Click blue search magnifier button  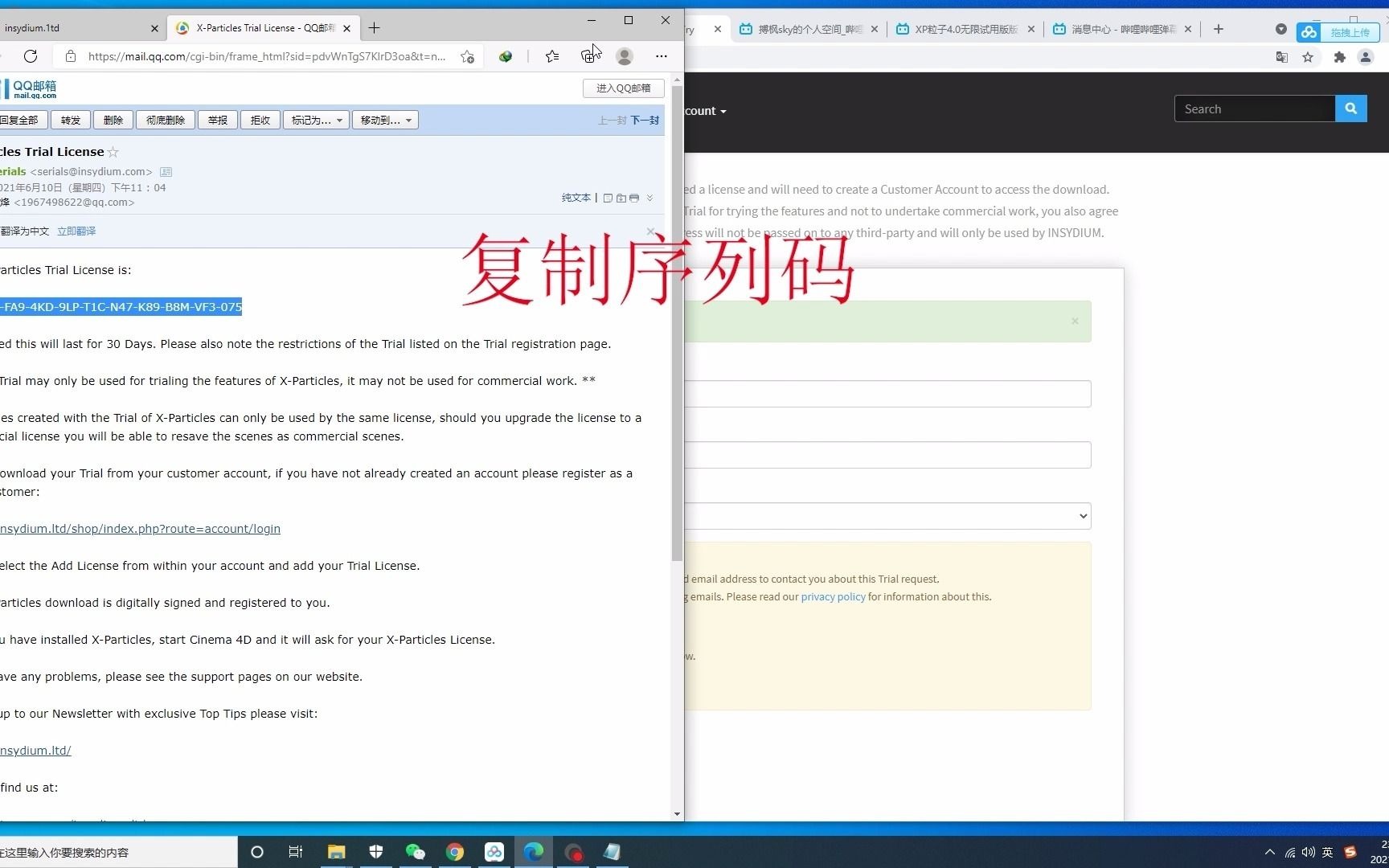click(1351, 109)
